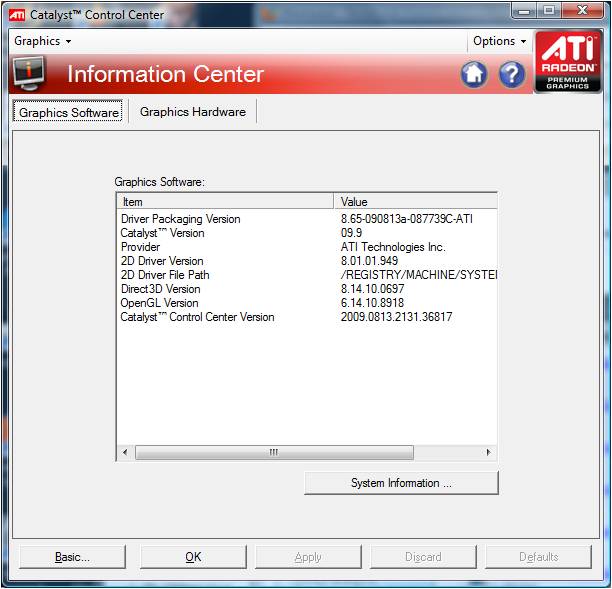Click the value 8.14.10.0697
Image resolution: width=612 pixels, height=589 pixels.
(x=372, y=289)
